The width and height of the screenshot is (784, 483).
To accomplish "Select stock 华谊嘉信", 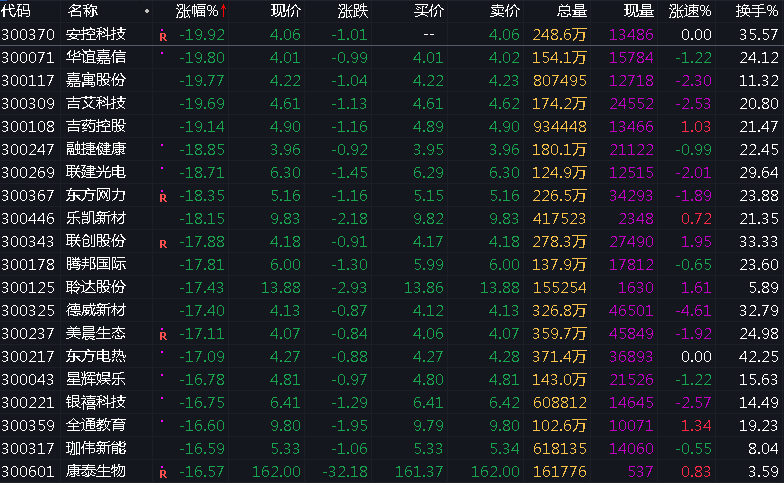I will [96, 57].
